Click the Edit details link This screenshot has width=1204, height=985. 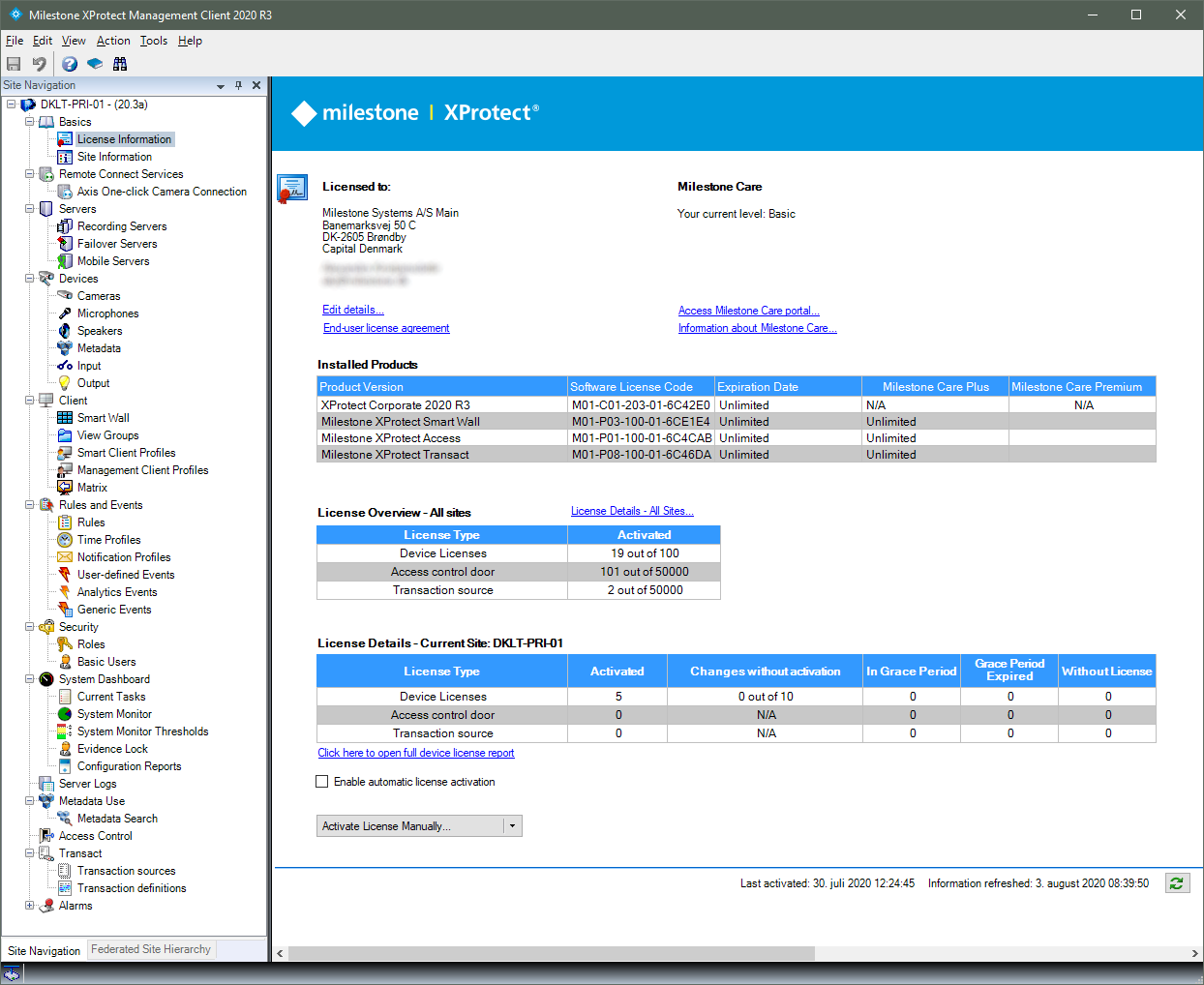[x=353, y=310]
